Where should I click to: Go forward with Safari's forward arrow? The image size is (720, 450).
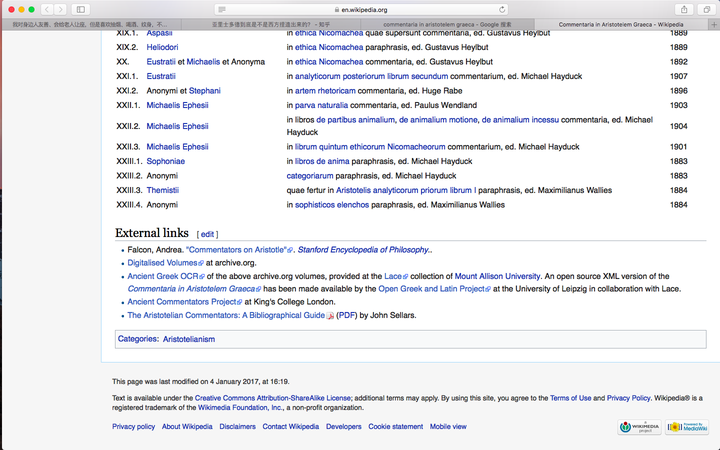tap(60, 9)
